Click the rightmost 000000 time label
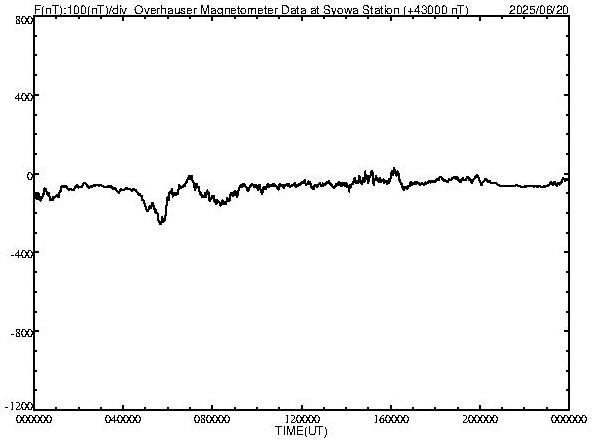Viewport: 592px width, 440px height. click(569, 419)
